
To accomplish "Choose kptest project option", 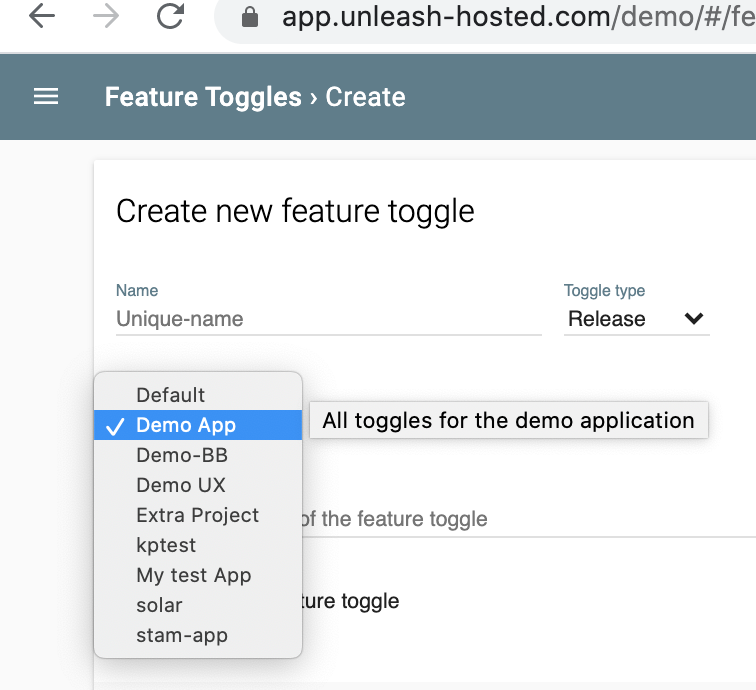I will pos(166,545).
